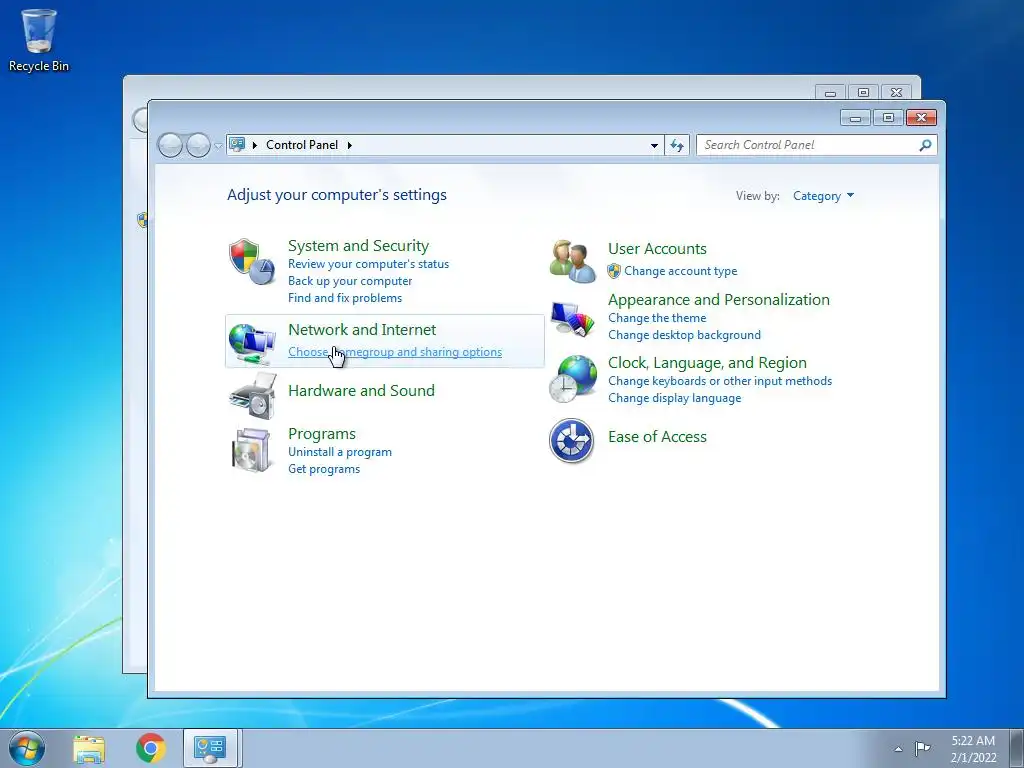Expand the arrow after Control Panel breadcrumb
1024x768 pixels.
pos(350,145)
